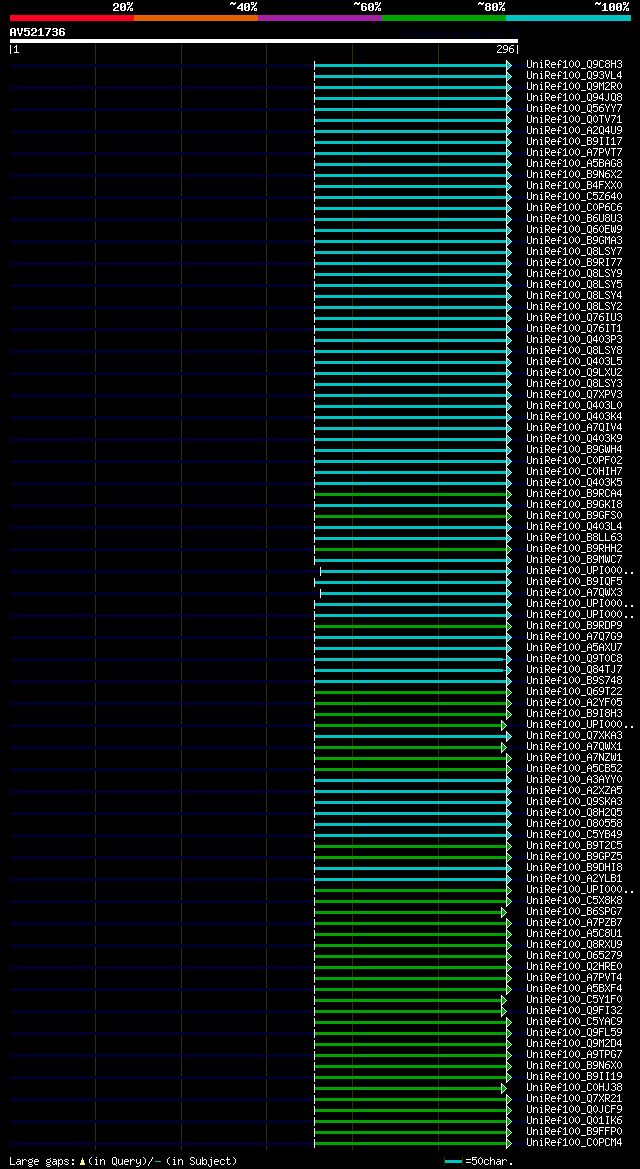Click the UniRef100_Q56YY7 entry

(574, 109)
